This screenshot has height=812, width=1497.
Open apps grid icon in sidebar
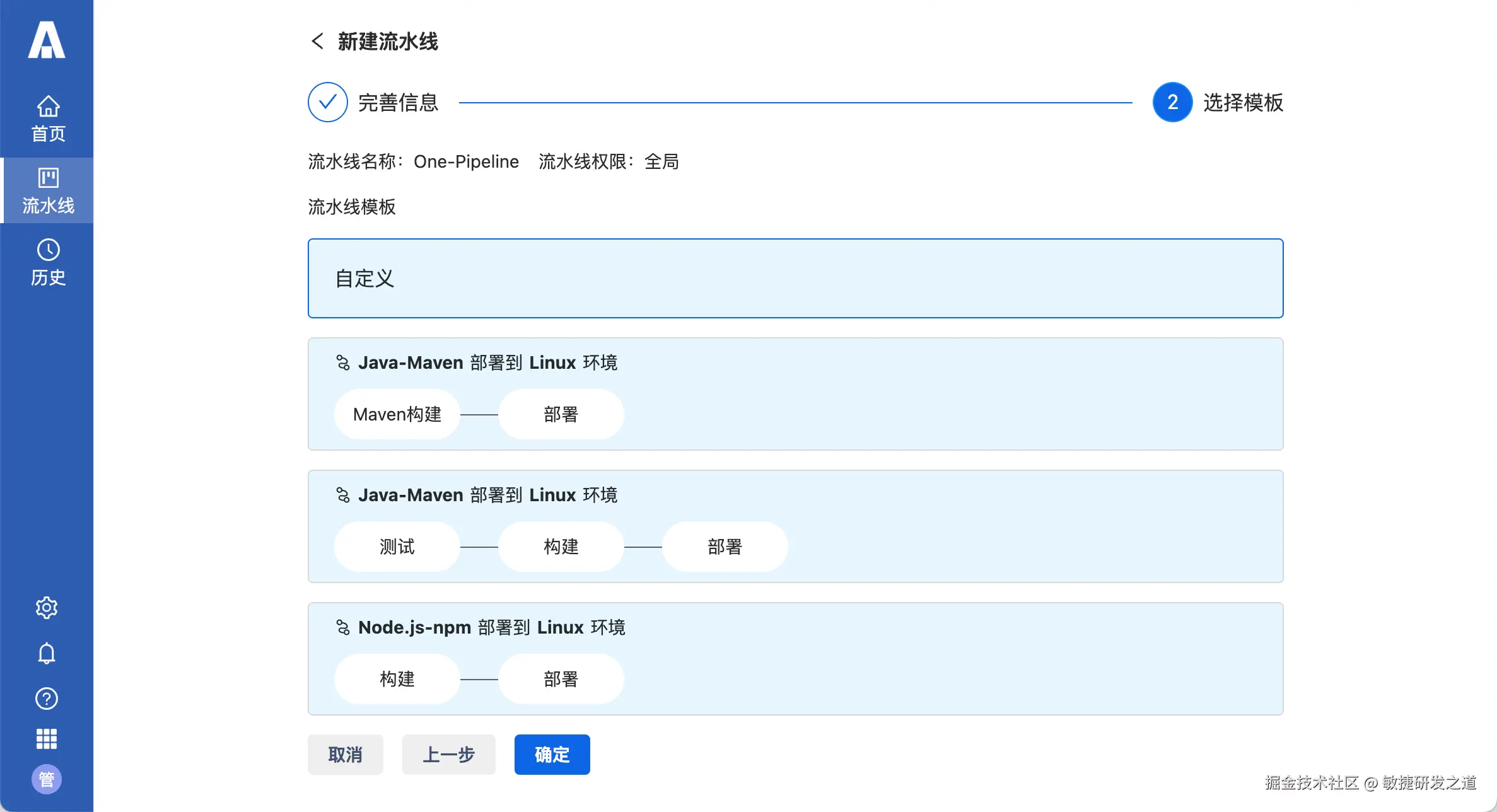pyautogui.click(x=47, y=739)
